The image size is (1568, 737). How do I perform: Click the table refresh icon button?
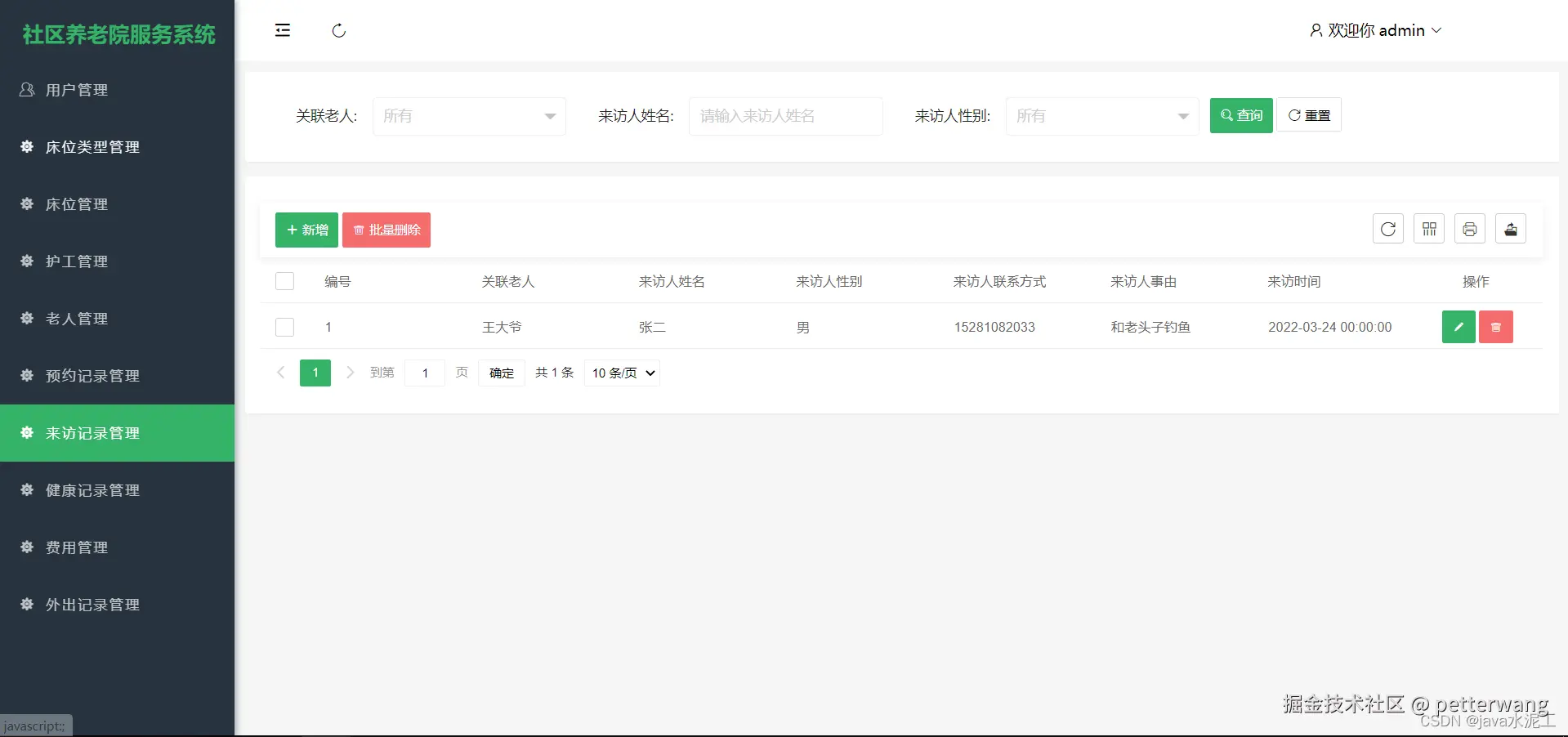[x=1388, y=229]
